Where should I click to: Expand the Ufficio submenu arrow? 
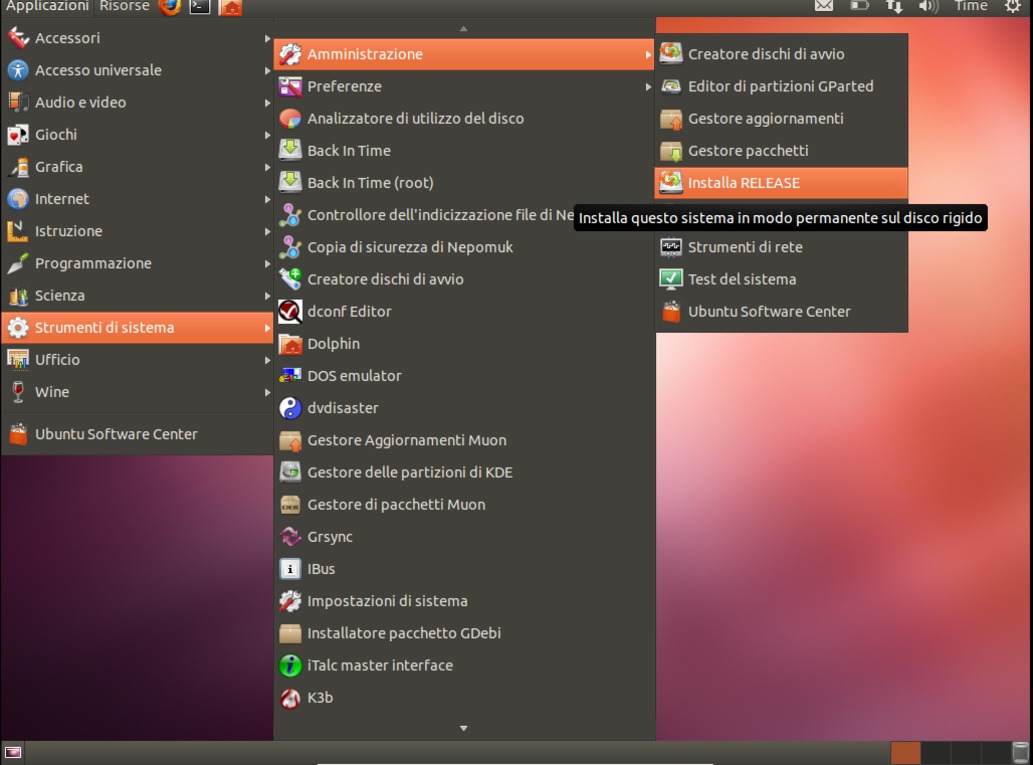267,360
